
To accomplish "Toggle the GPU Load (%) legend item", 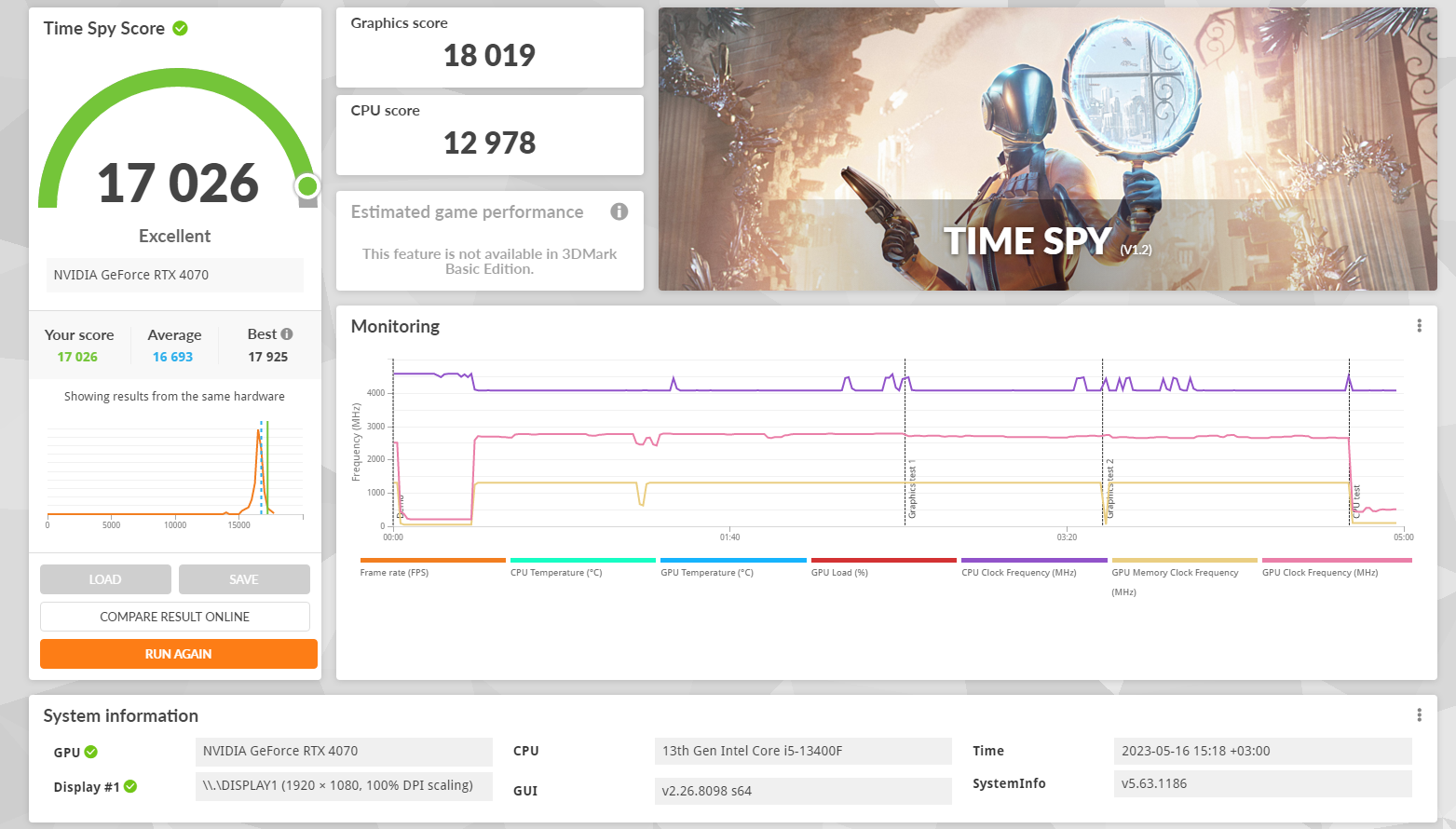I will coord(883,567).
